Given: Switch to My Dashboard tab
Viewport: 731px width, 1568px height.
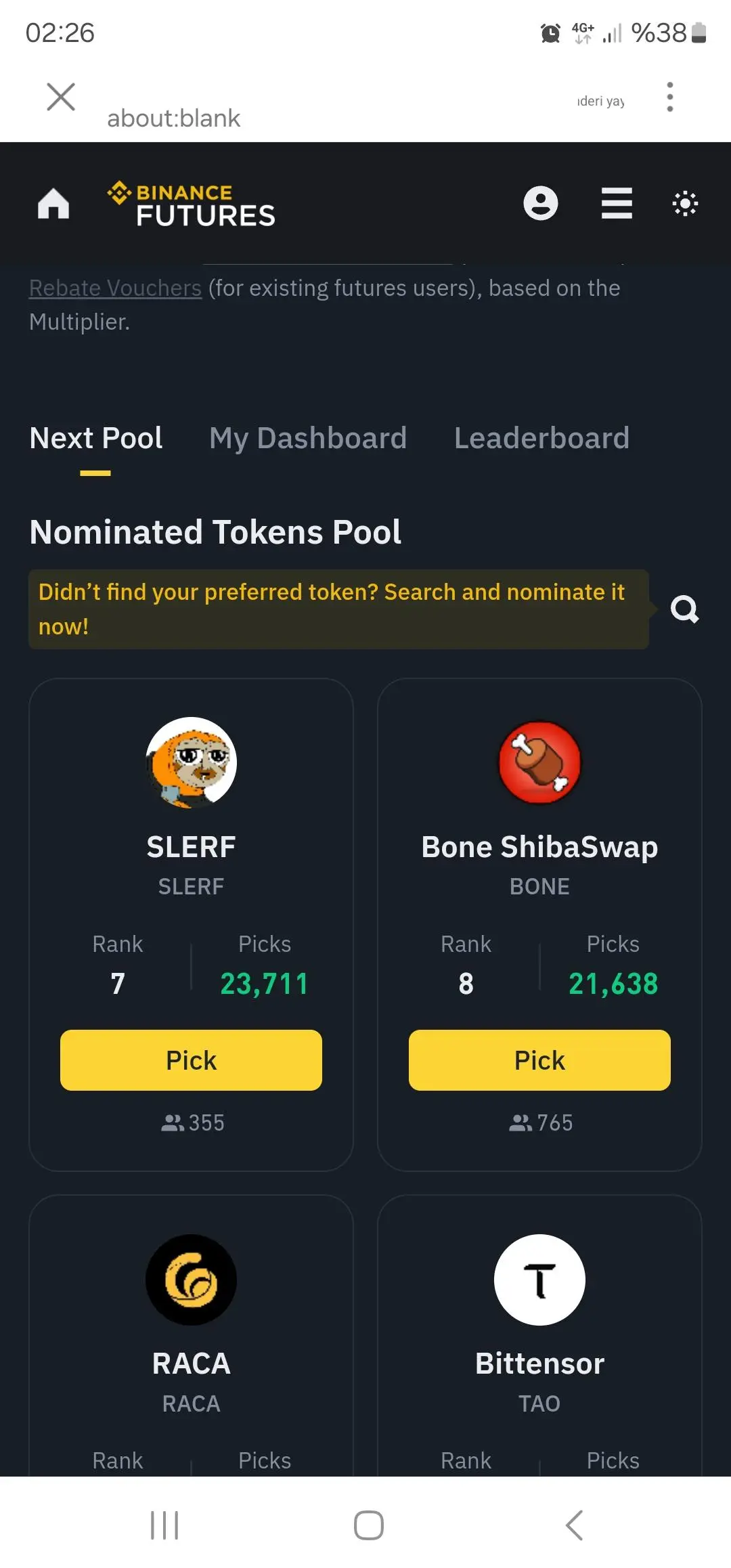Looking at the screenshot, I should pyautogui.click(x=308, y=438).
